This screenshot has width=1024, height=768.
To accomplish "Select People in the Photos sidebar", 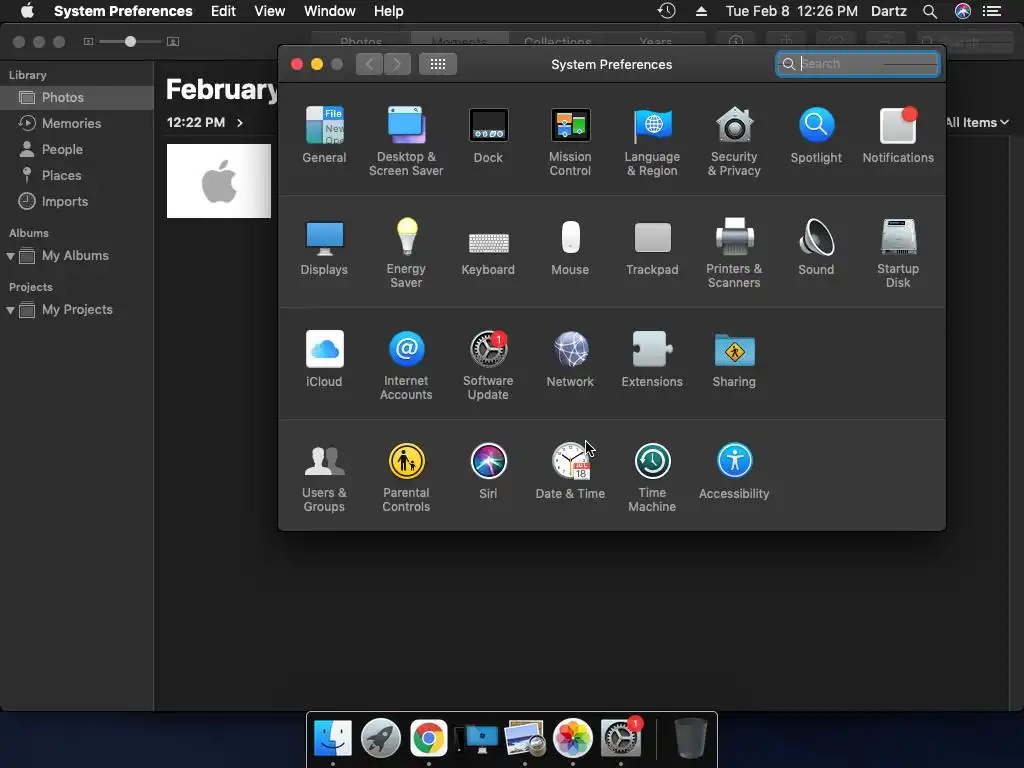I will [x=76, y=150].
